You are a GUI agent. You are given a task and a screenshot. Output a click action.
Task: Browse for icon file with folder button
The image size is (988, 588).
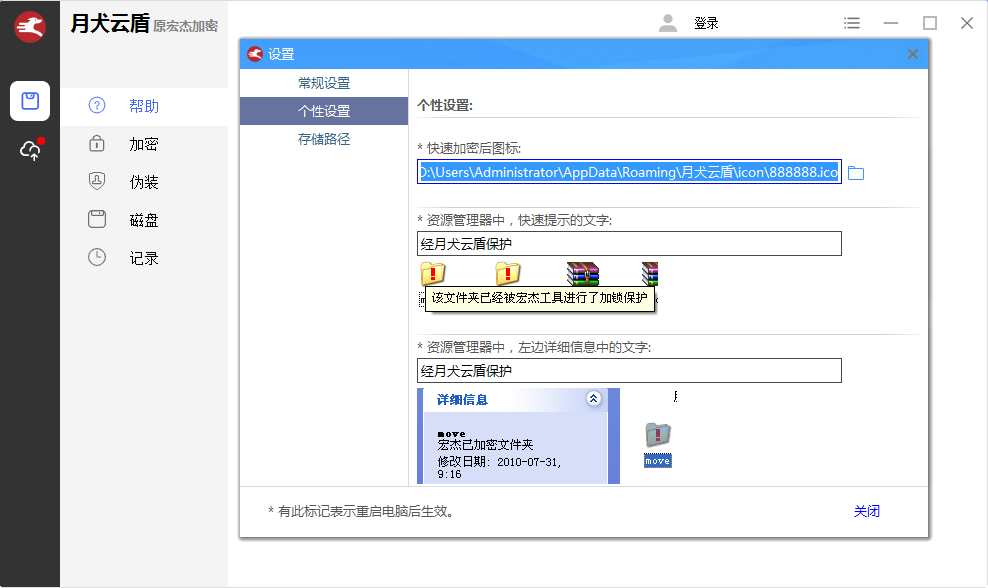856,173
